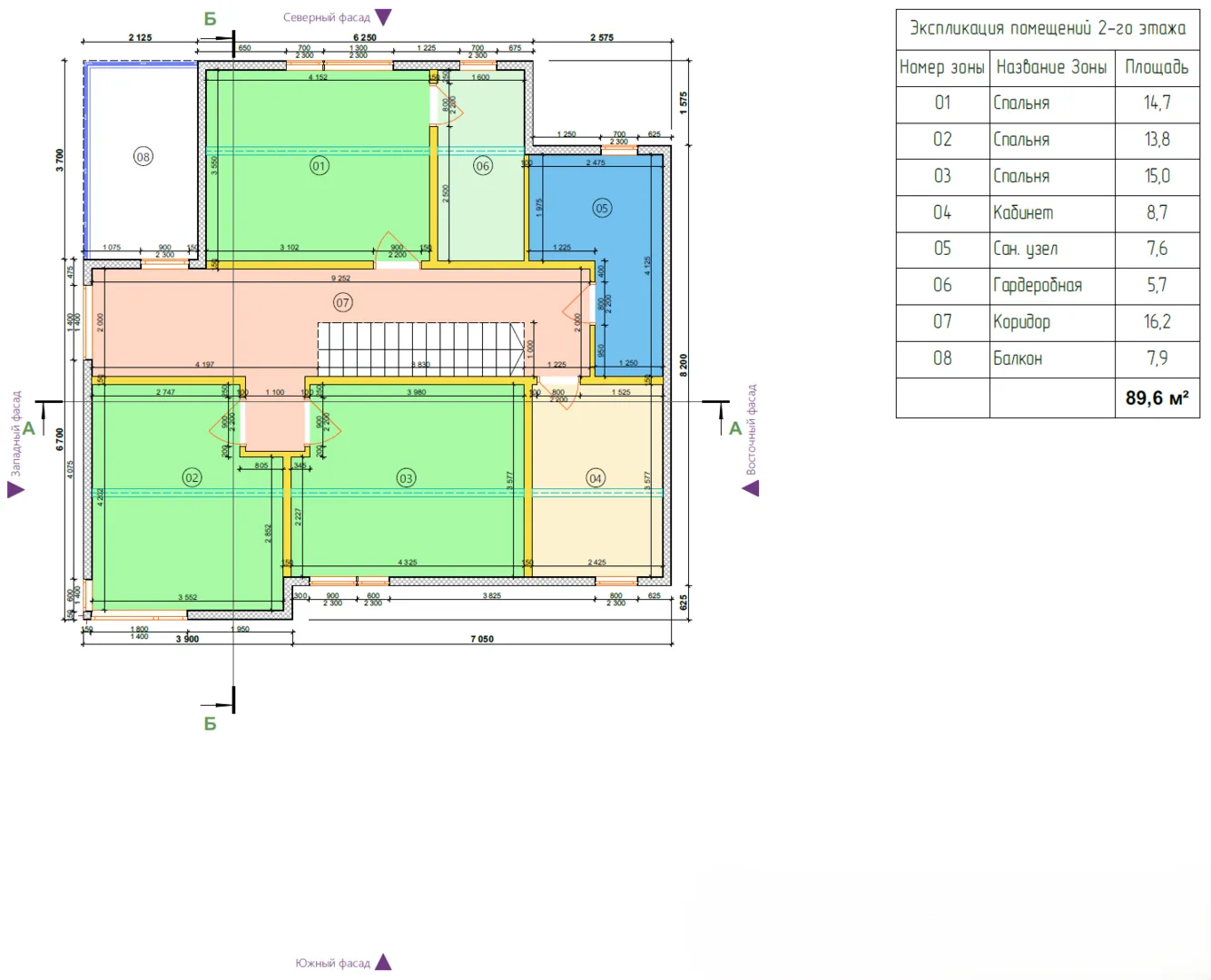The image size is (1211, 980).
Task: Select the room 04 cabinet marker
Action: [596, 478]
